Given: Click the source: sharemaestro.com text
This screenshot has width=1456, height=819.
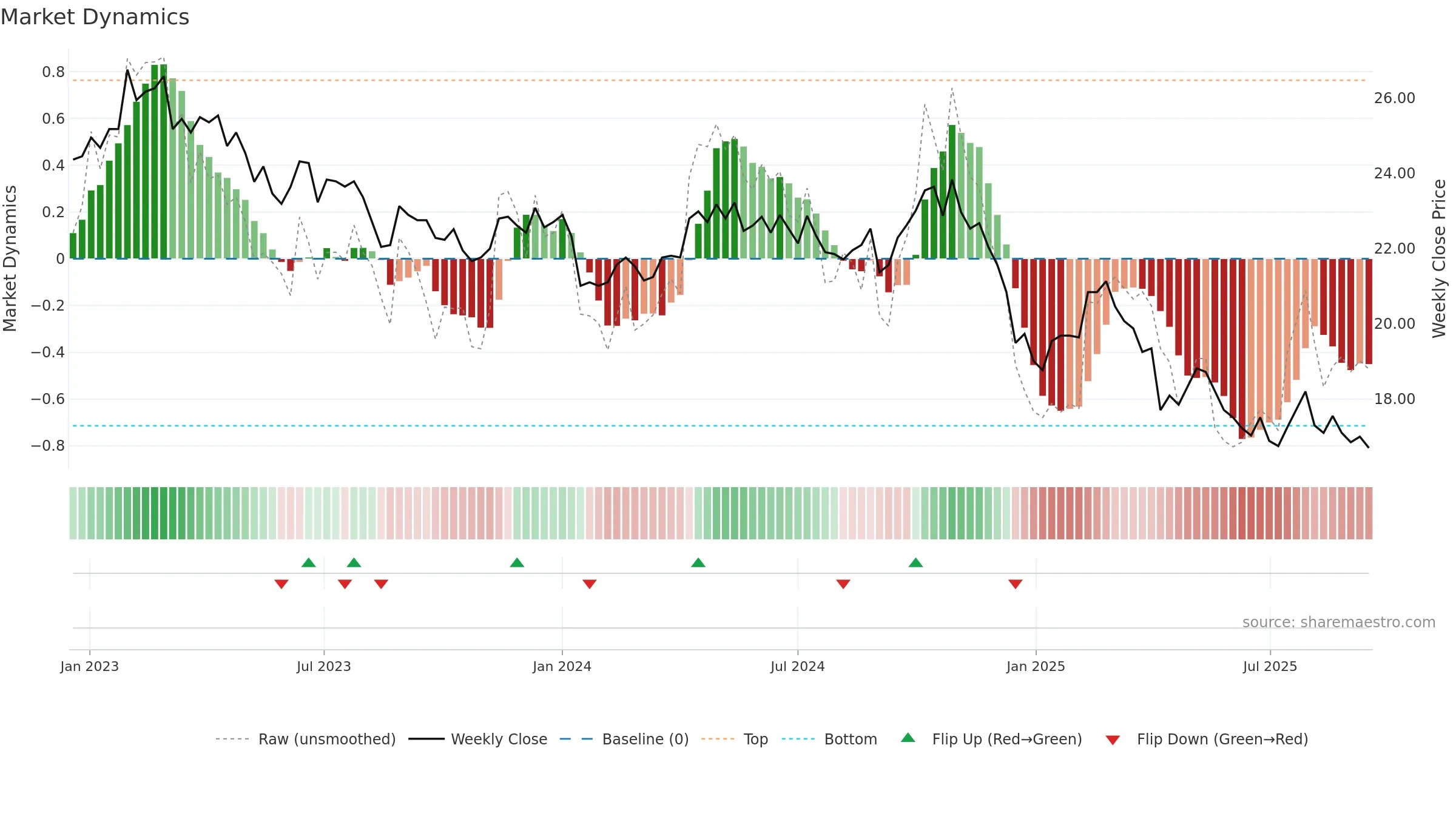Looking at the screenshot, I should point(1339,622).
